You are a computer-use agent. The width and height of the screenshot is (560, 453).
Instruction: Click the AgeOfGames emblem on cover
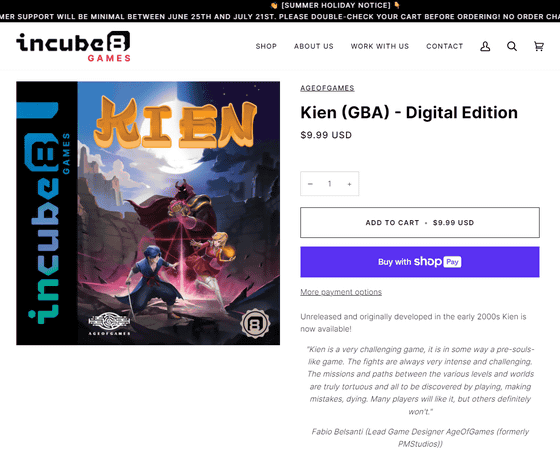point(109,324)
